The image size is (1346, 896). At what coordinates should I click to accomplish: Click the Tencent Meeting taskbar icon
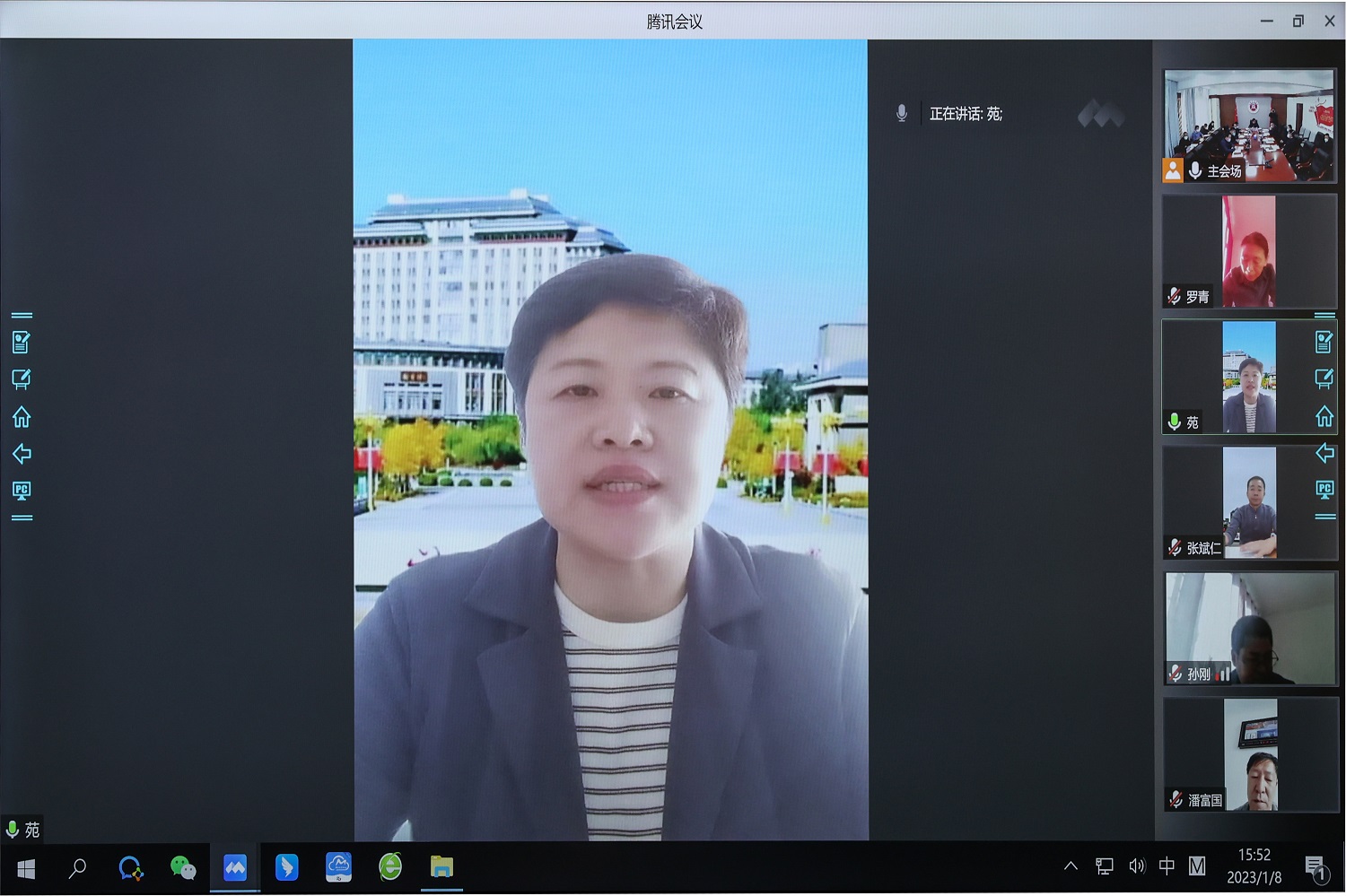[235, 867]
